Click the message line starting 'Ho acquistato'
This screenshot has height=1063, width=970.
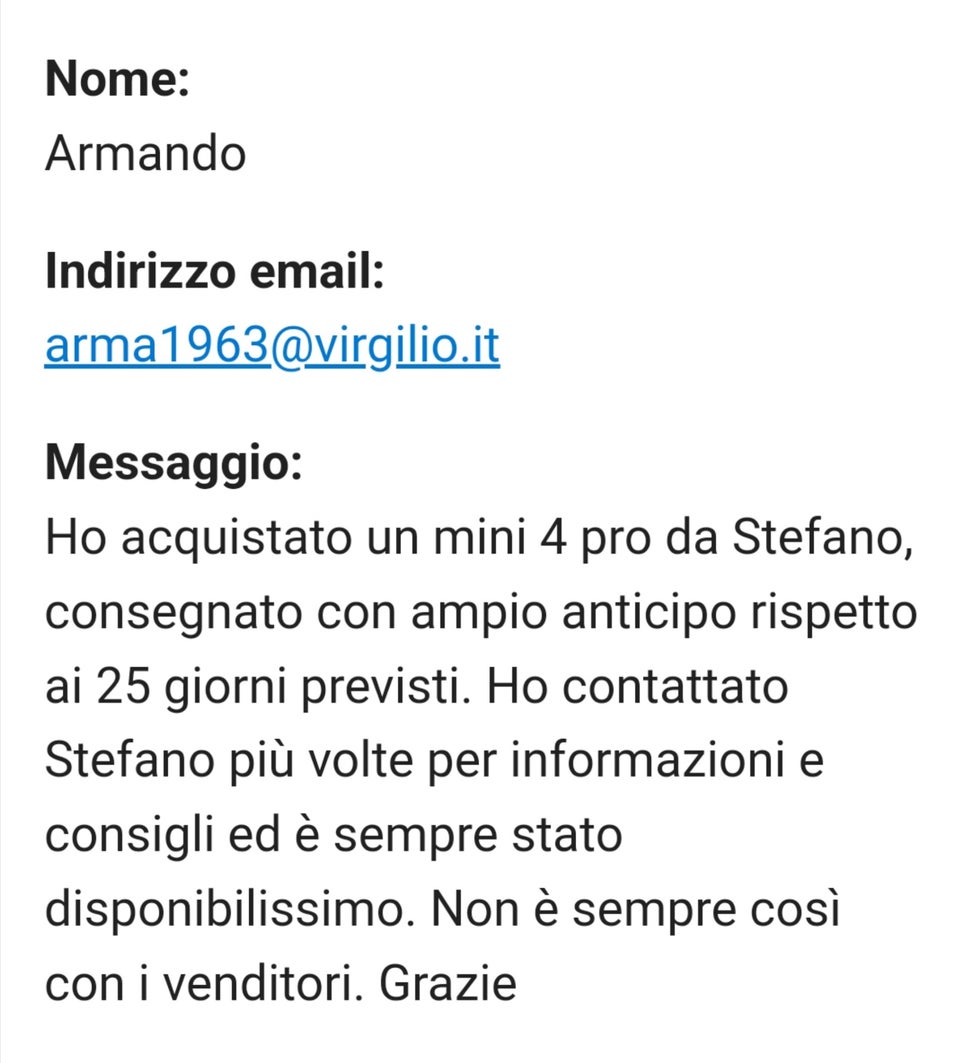tap(479, 538)
